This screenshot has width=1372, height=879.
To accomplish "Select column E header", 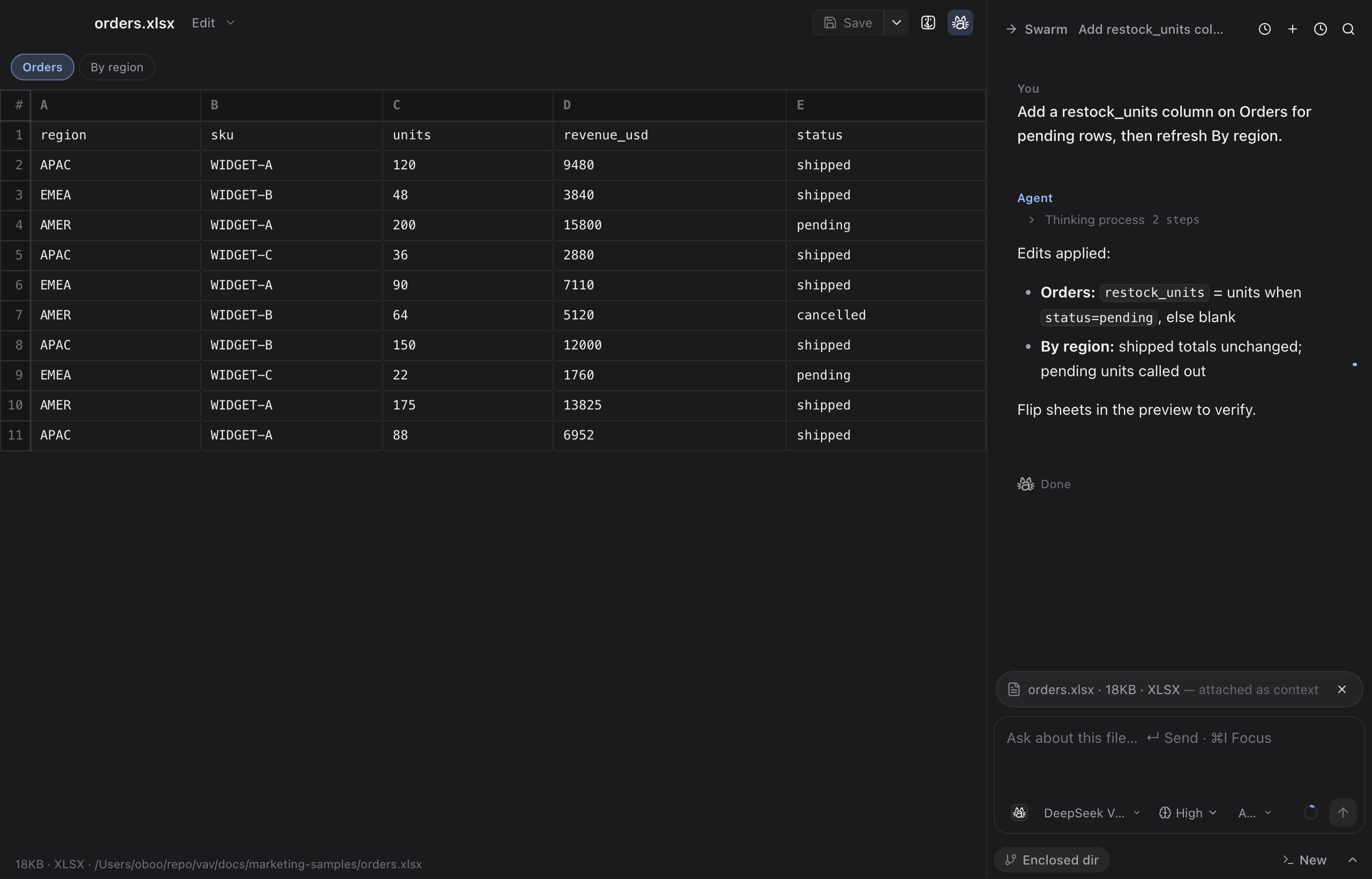I will point(886,105).
